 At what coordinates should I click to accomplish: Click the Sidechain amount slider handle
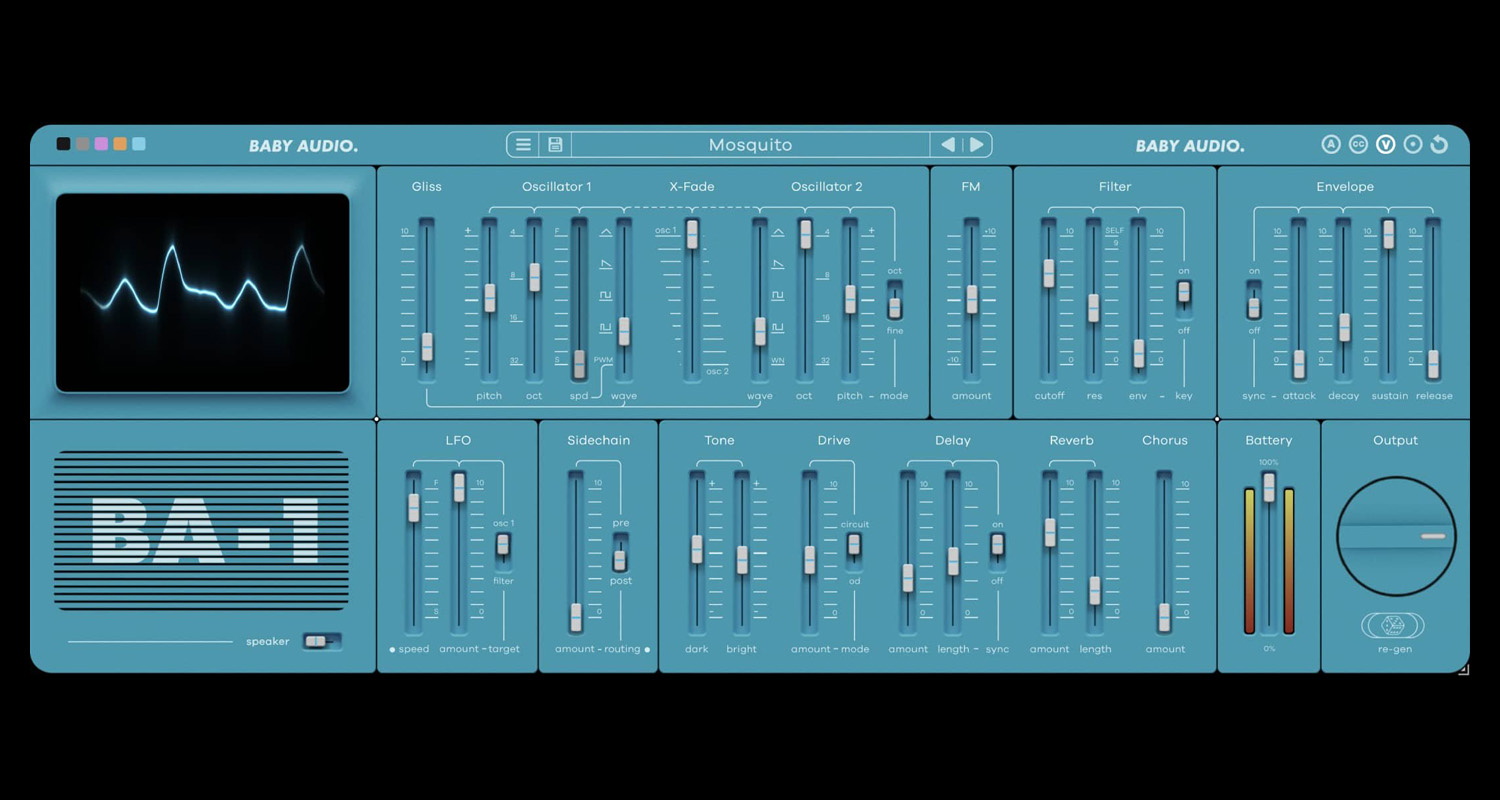coord(576,617)
